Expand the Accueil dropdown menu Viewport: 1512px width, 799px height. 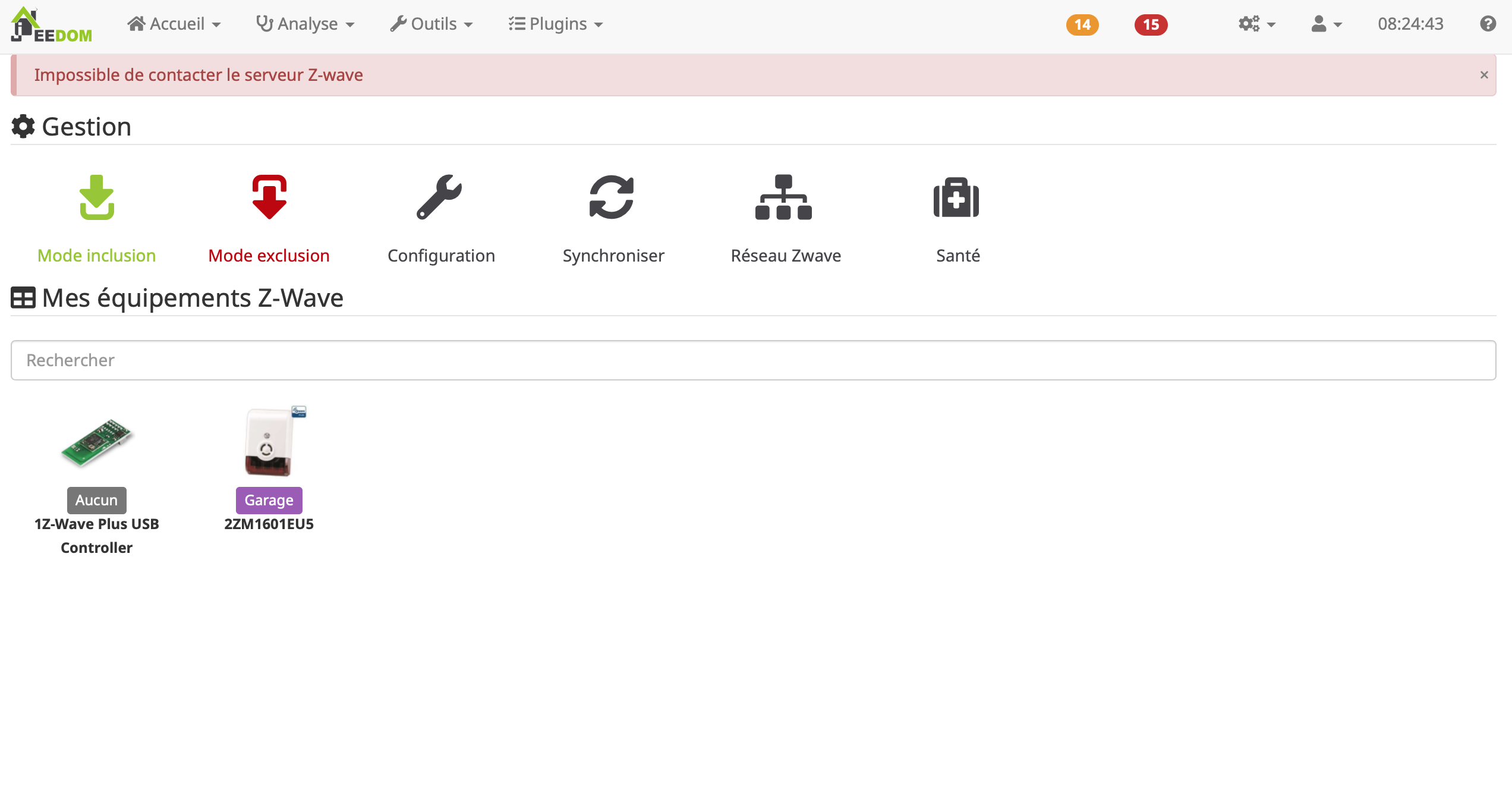(174, 24)
